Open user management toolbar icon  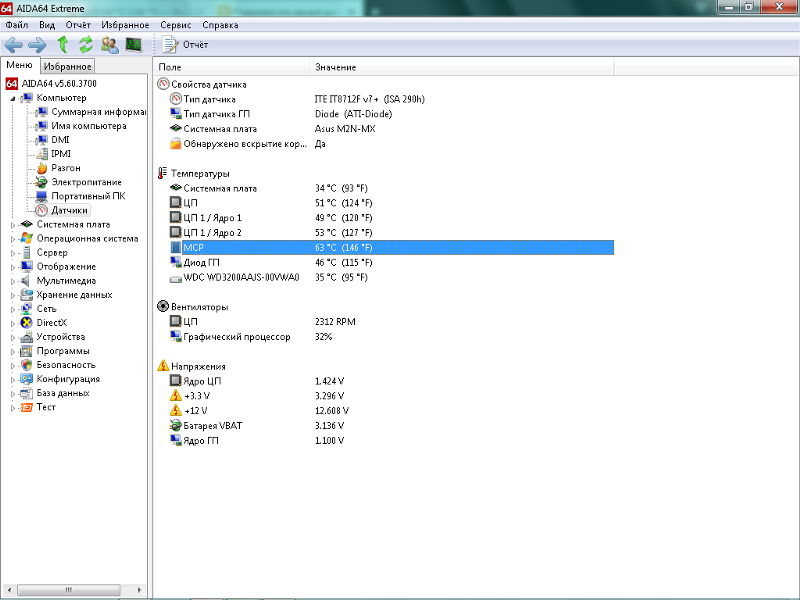point(109,45)
